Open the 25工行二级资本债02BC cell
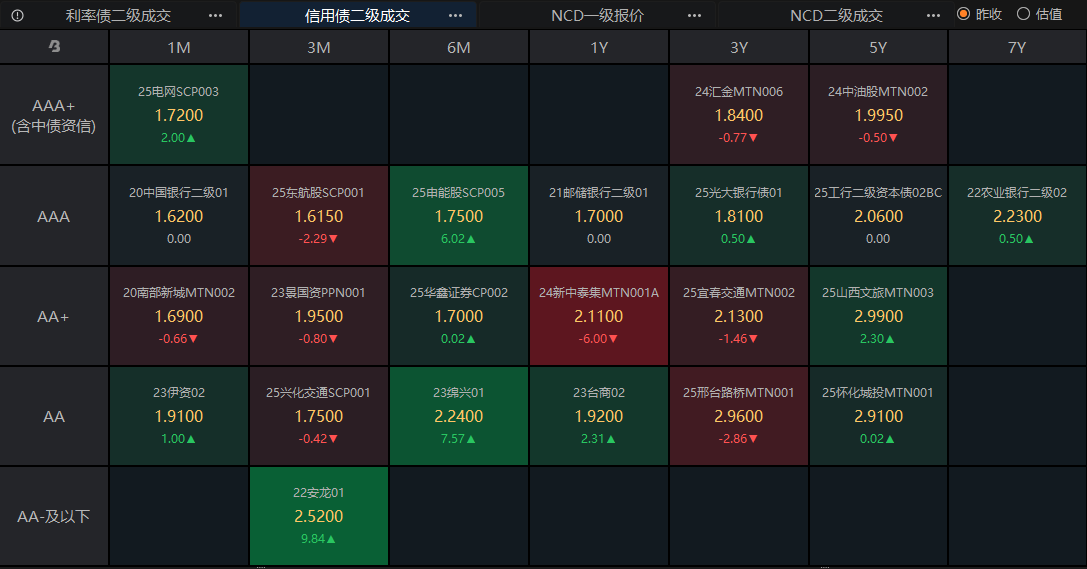This screenshot has height=569, width=1087. (878, 216)
